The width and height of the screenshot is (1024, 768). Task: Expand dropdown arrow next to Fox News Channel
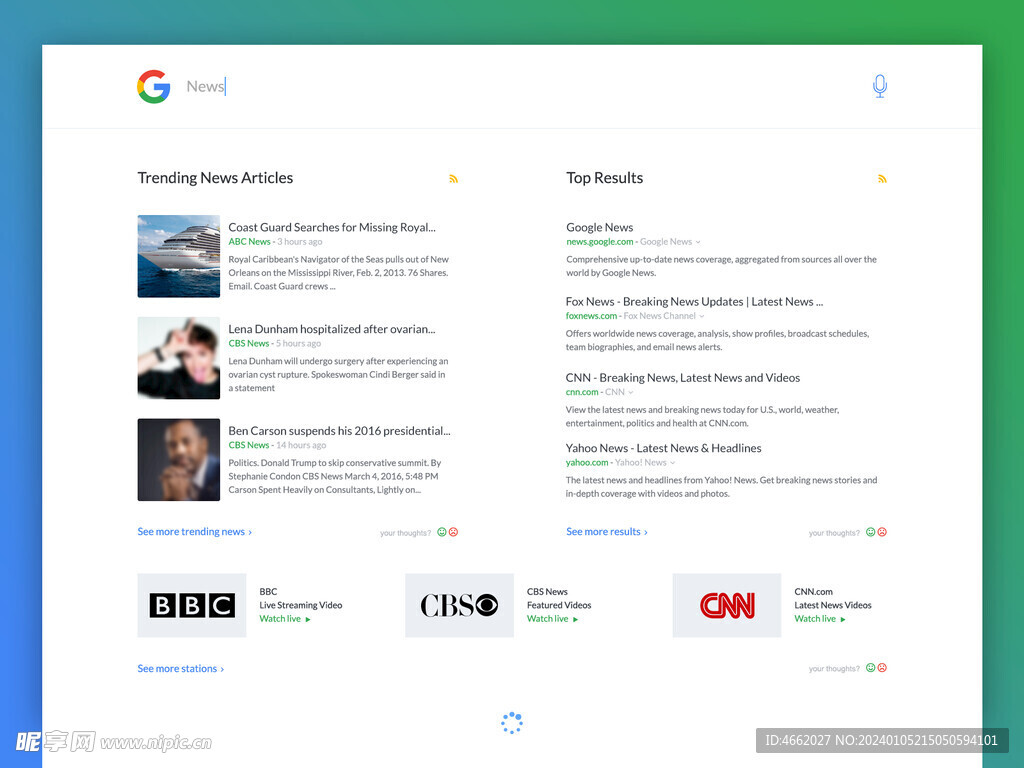point(702,316)
